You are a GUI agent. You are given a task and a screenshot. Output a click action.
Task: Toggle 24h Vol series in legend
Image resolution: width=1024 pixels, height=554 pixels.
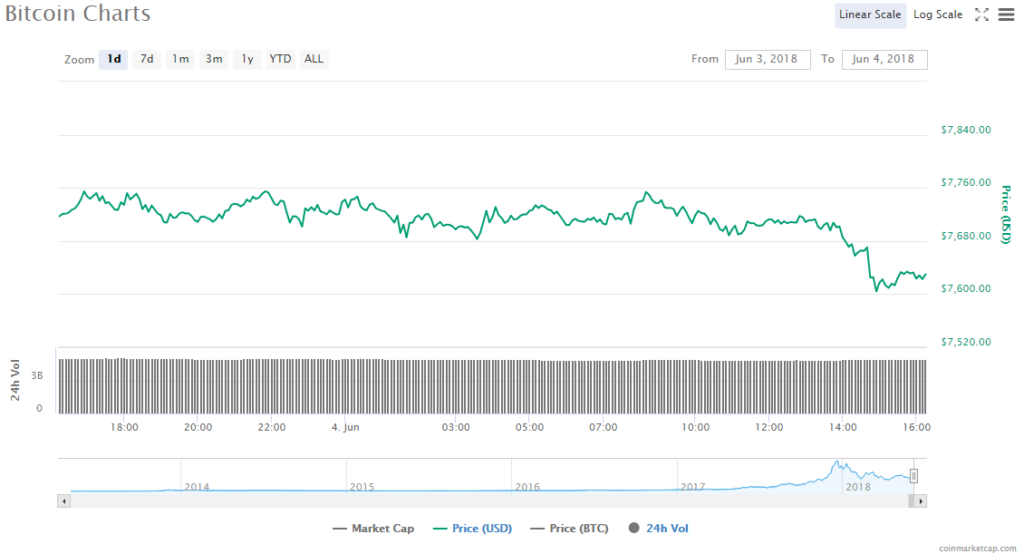point(659,528)
